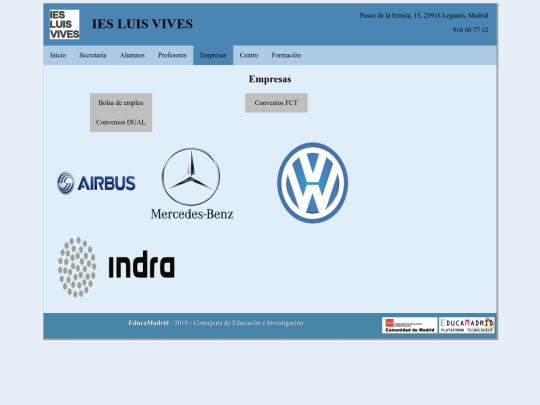Screen dimensions: 540x405
Task: Click the Empresas page heading
Action: coord(270,79)
